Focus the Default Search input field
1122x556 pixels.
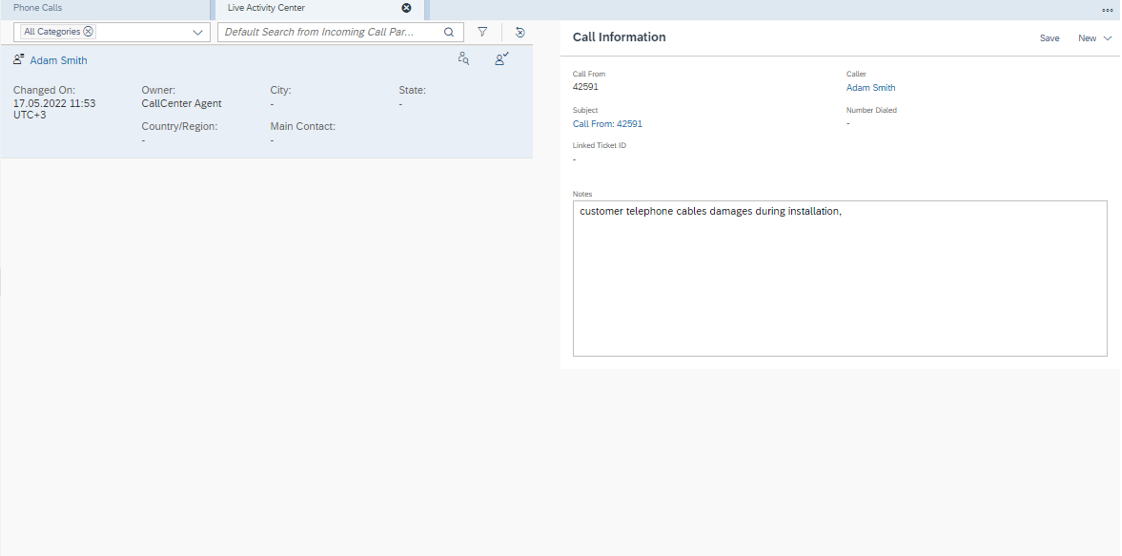(330, 32)
